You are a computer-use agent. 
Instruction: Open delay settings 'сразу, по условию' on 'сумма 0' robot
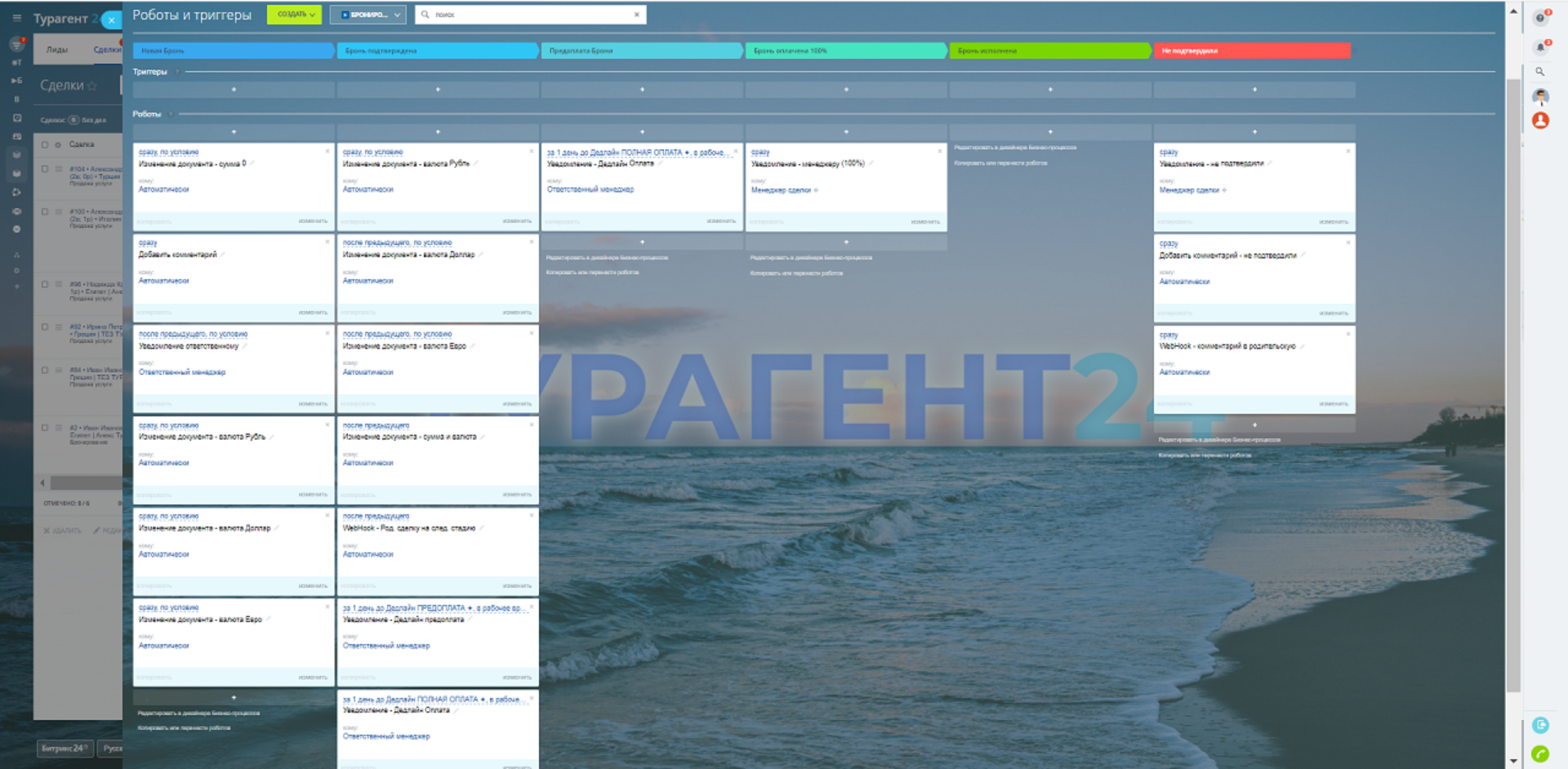pos(168,152)
